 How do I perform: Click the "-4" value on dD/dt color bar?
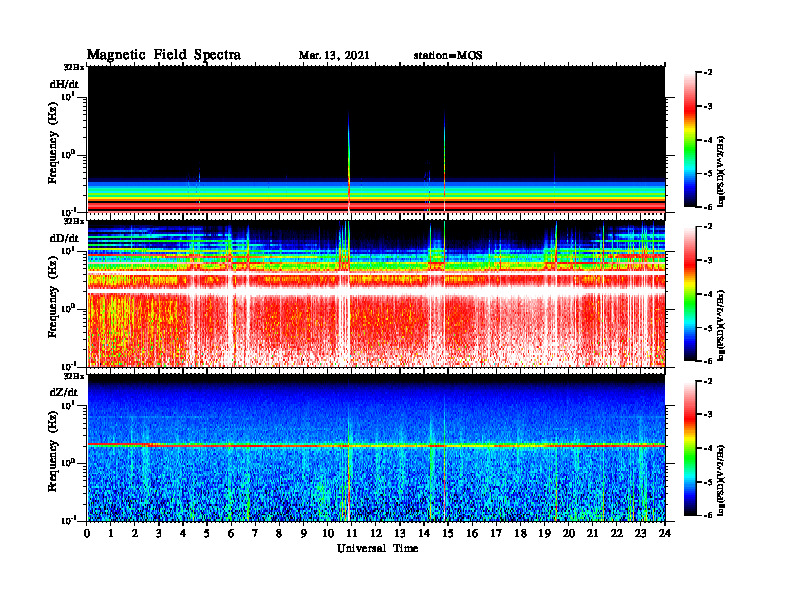708,294
